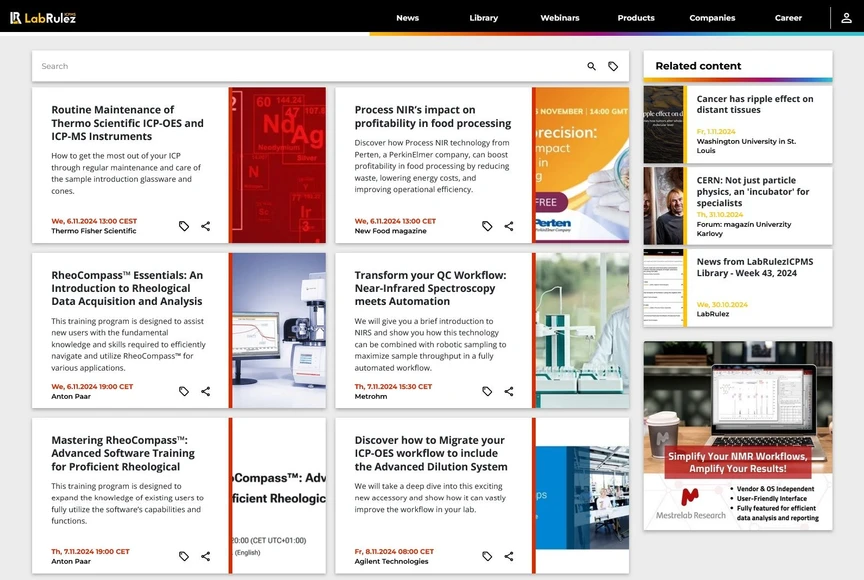Viewport: 864px width, 580px height.
Task: Click tag icon on Advanced Dilution System card
Action: 487,556
